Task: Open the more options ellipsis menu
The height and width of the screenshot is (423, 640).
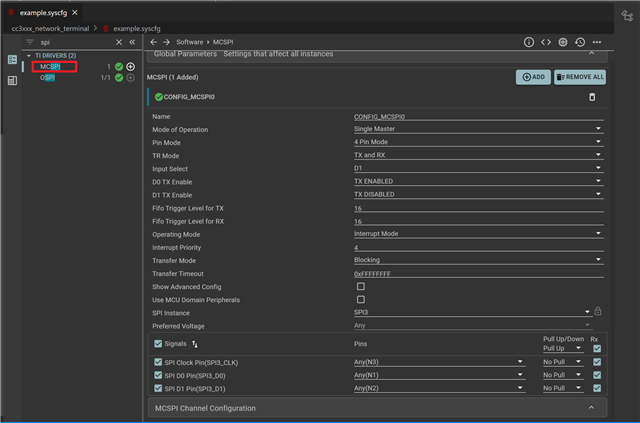Action: 597,42
